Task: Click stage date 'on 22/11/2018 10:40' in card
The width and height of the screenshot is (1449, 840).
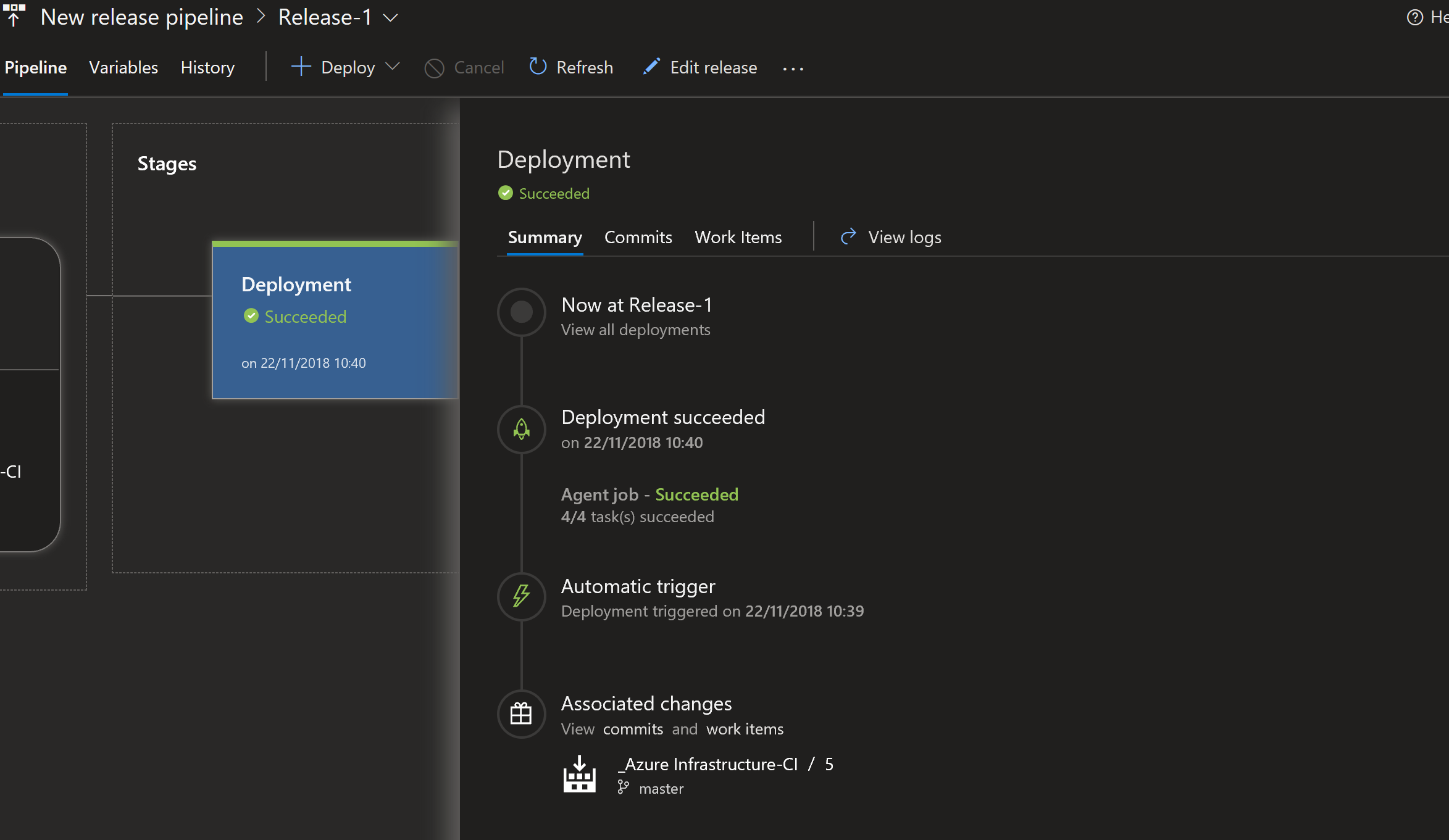Action: point(303,363)
